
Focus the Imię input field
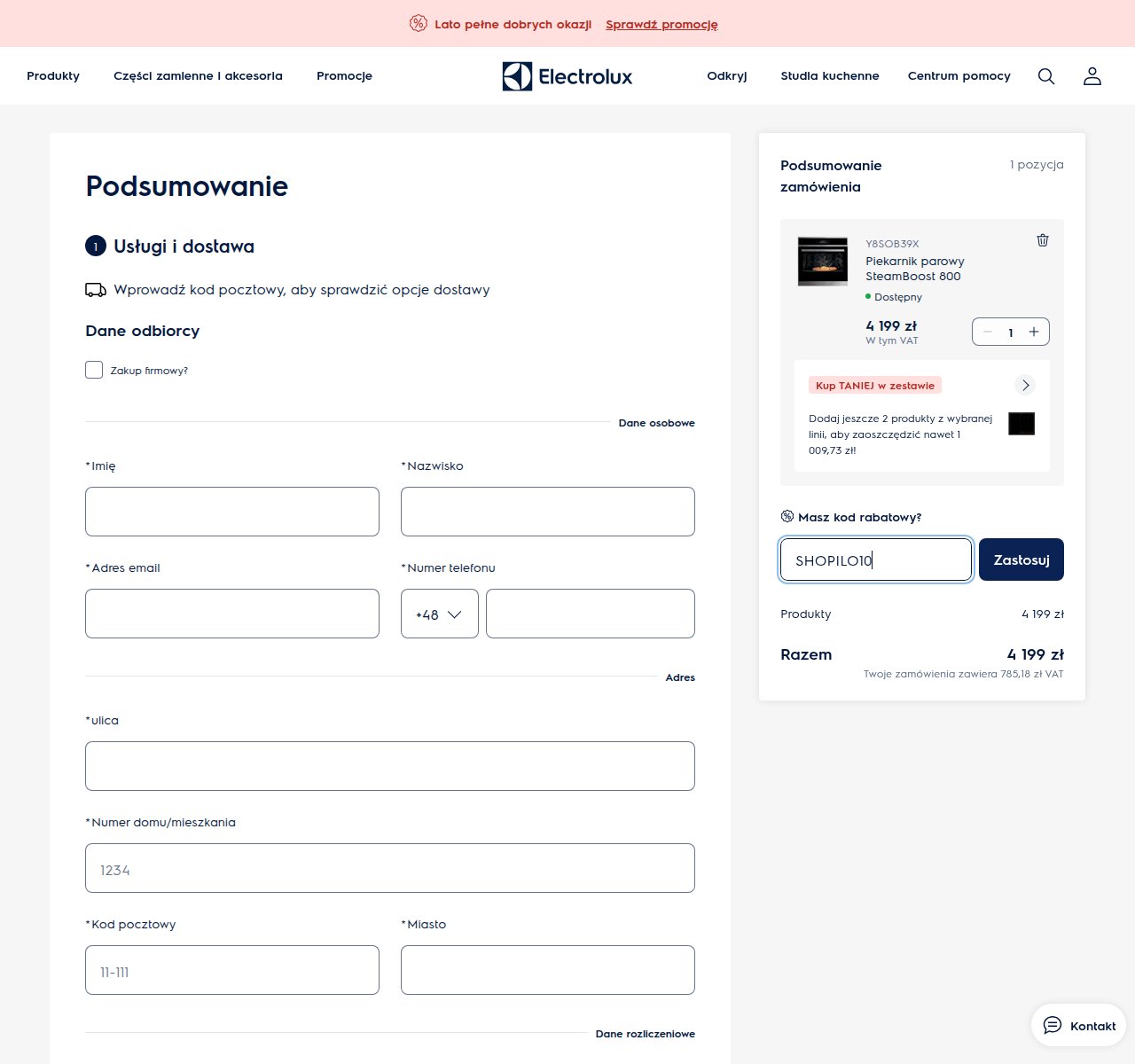(232, 512)
